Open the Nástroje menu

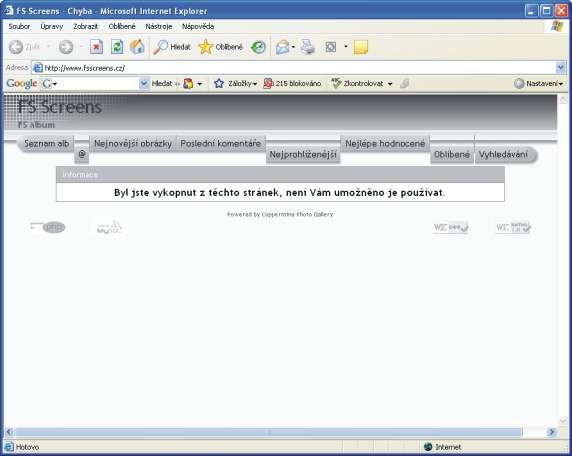pos(159,26)
